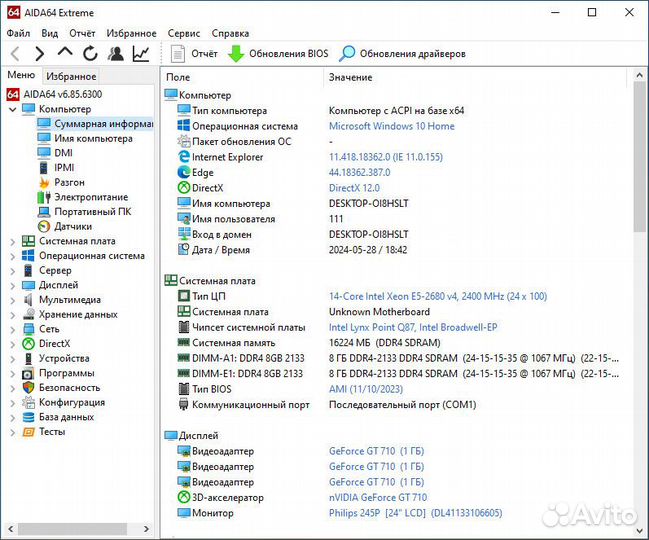Expand the DirectX tree node
This screenshot has width=649, height=540.
(12, 344)
